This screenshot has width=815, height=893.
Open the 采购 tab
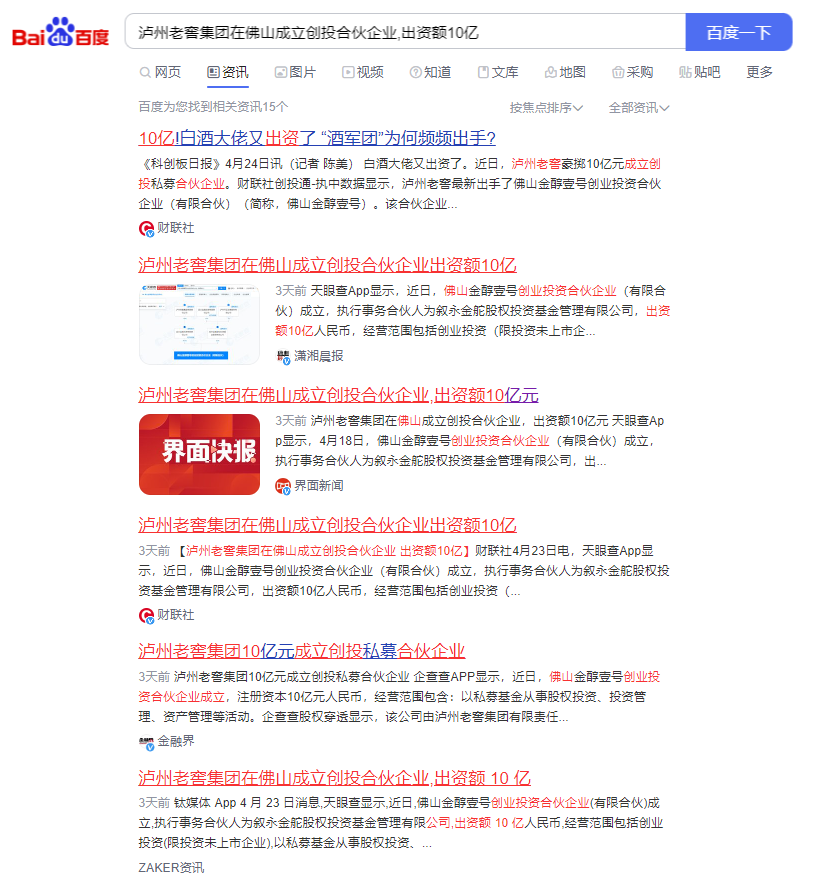pyautogui.click(x=632, y=72)
